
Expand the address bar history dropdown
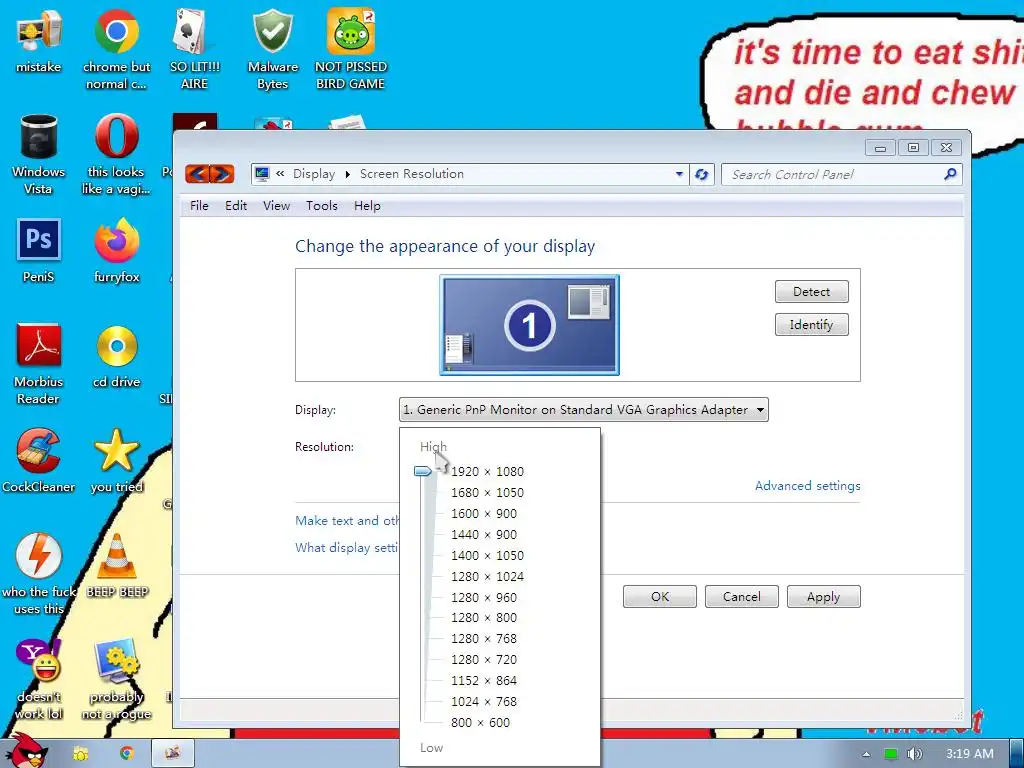(679, 174)
